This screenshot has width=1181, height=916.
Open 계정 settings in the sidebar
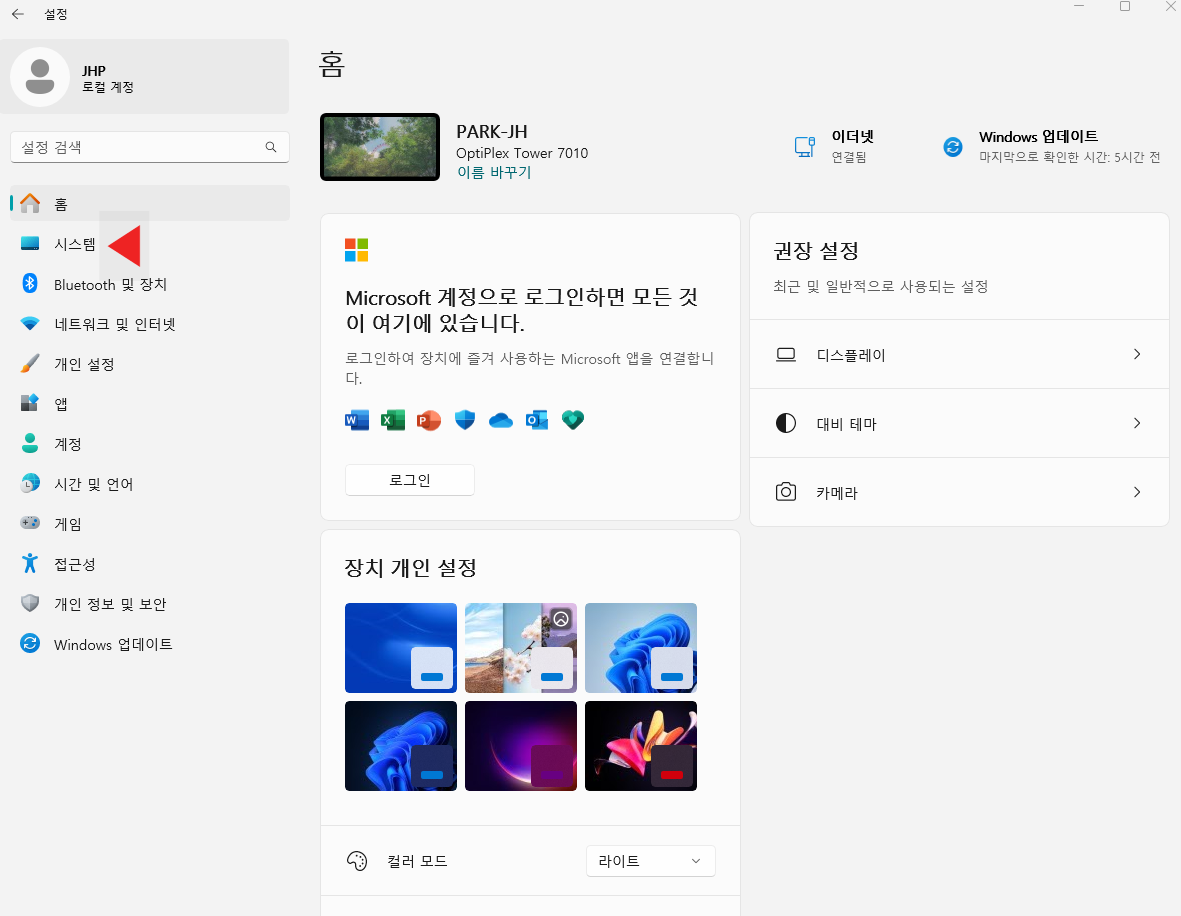(x=150, y=444)
